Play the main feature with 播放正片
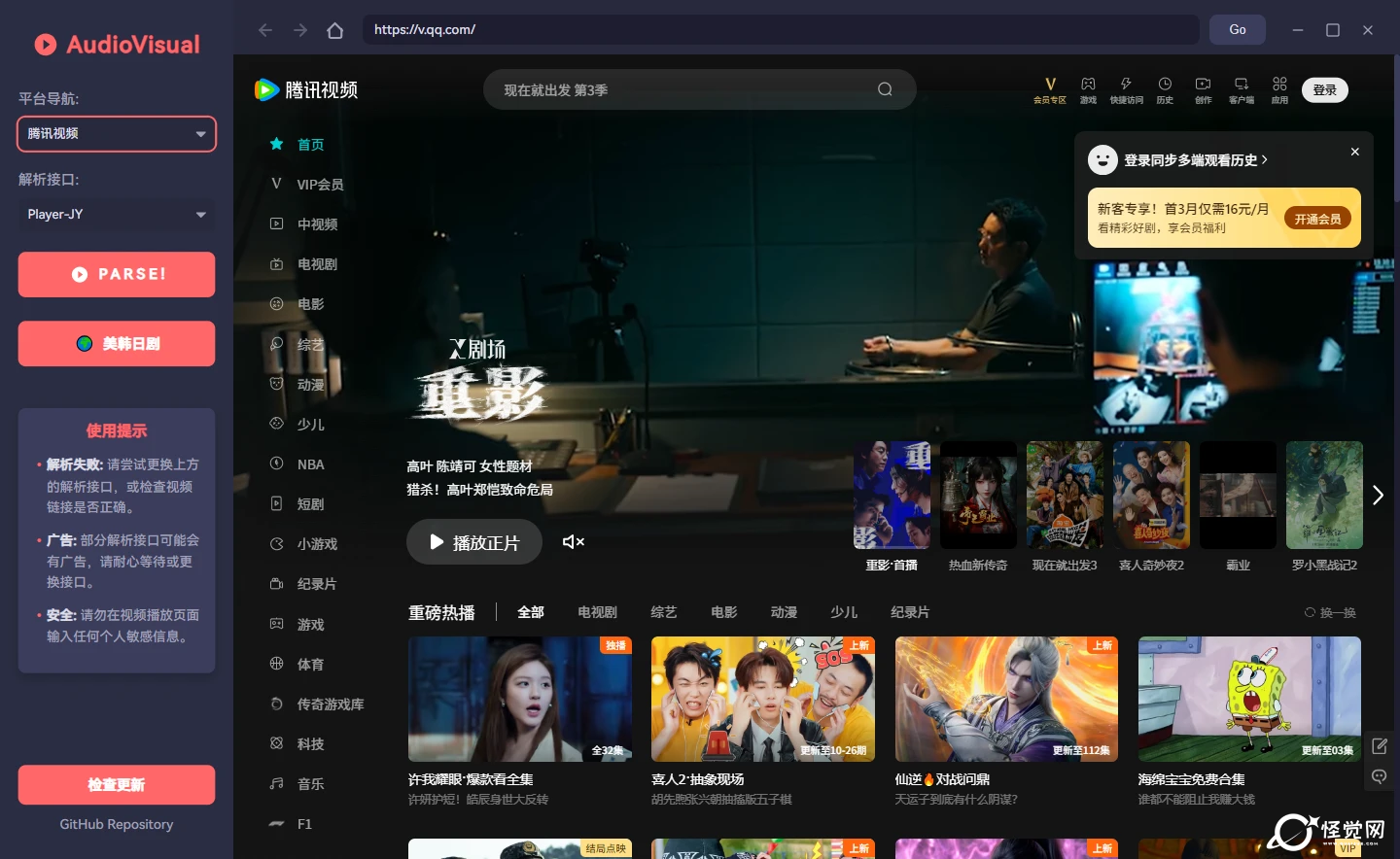The width and height of the screenshot is (1400, 859). [473, 542]
